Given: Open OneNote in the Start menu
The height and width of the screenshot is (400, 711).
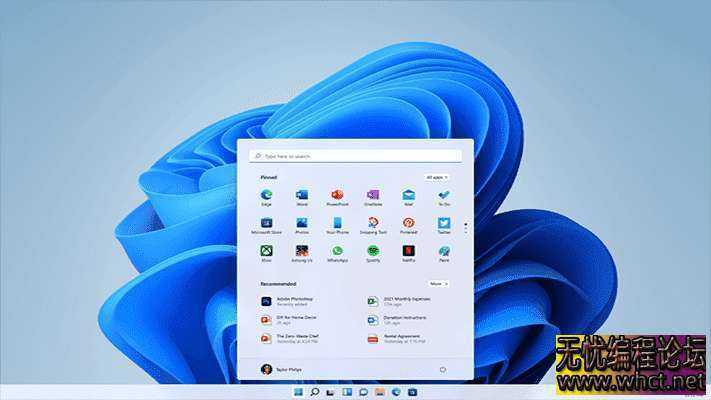Looking at the screenshot, I should point(373,195).
